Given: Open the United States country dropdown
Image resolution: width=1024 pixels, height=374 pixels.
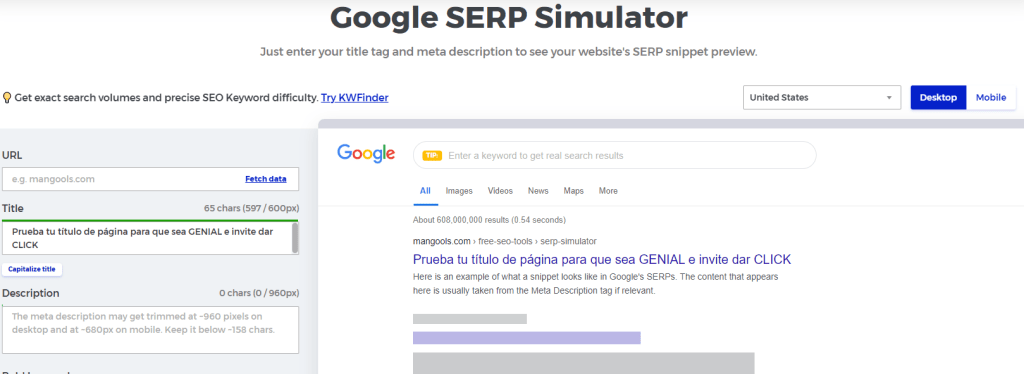Looking at the screenshot, I should pos(822,97).
